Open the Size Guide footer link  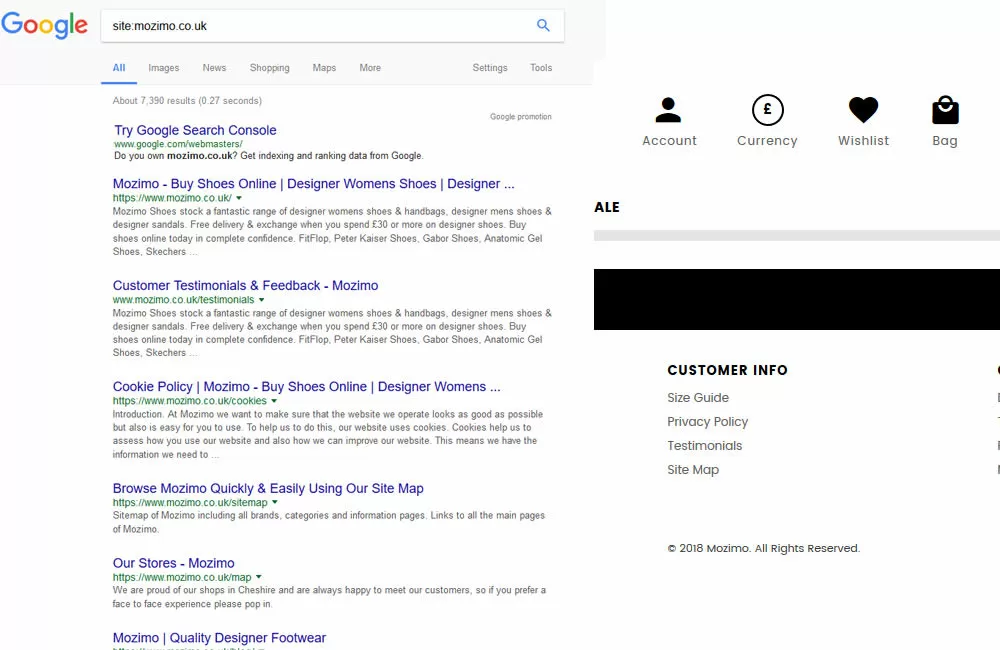[x=698, y=398]
